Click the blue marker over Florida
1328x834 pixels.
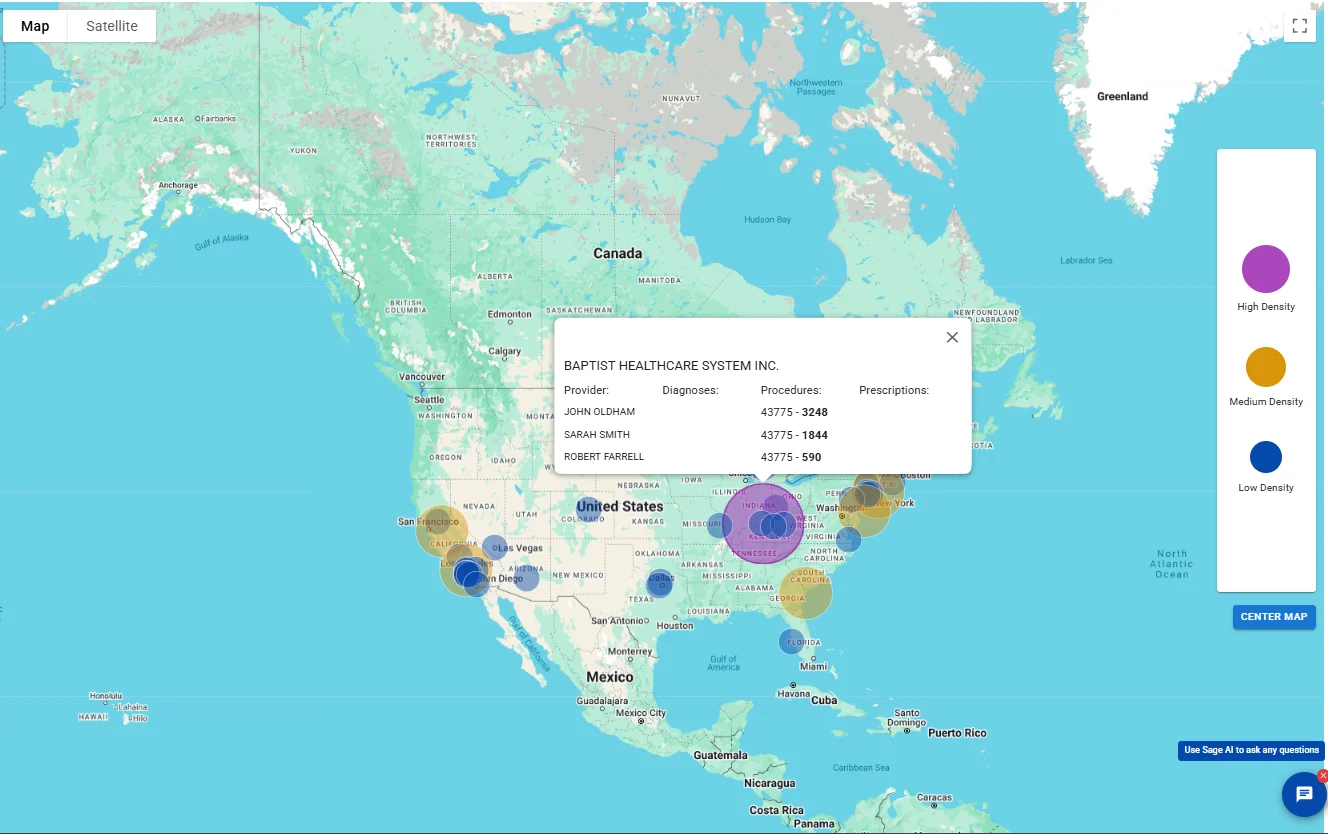[792, 641]
